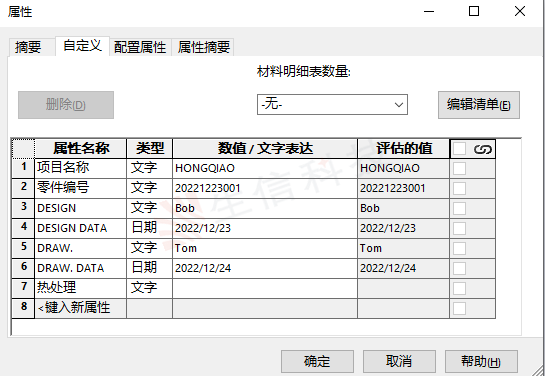The height and width of the screenshot is (376, 545).
Task: Select row header number 1
Action: 23,169
